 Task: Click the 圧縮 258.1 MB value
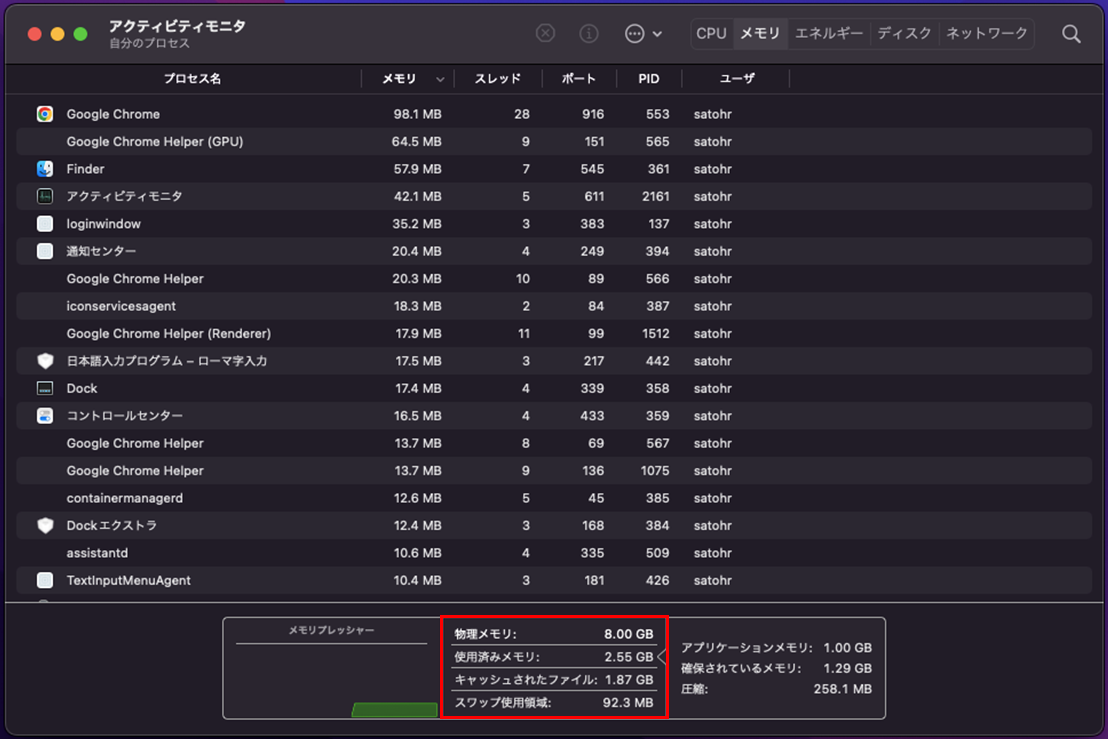point(842,689)
